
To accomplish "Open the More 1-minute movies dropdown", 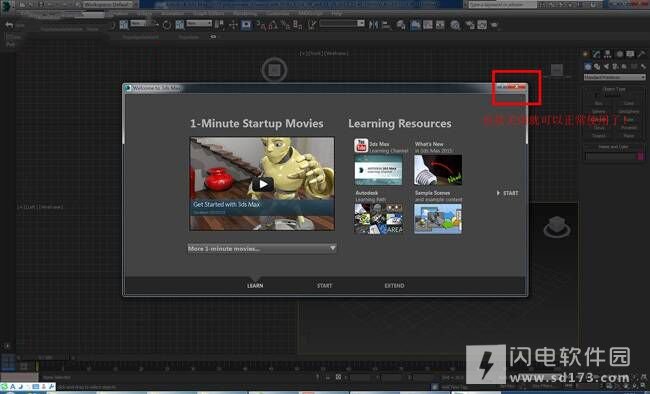I will [261, 248].
